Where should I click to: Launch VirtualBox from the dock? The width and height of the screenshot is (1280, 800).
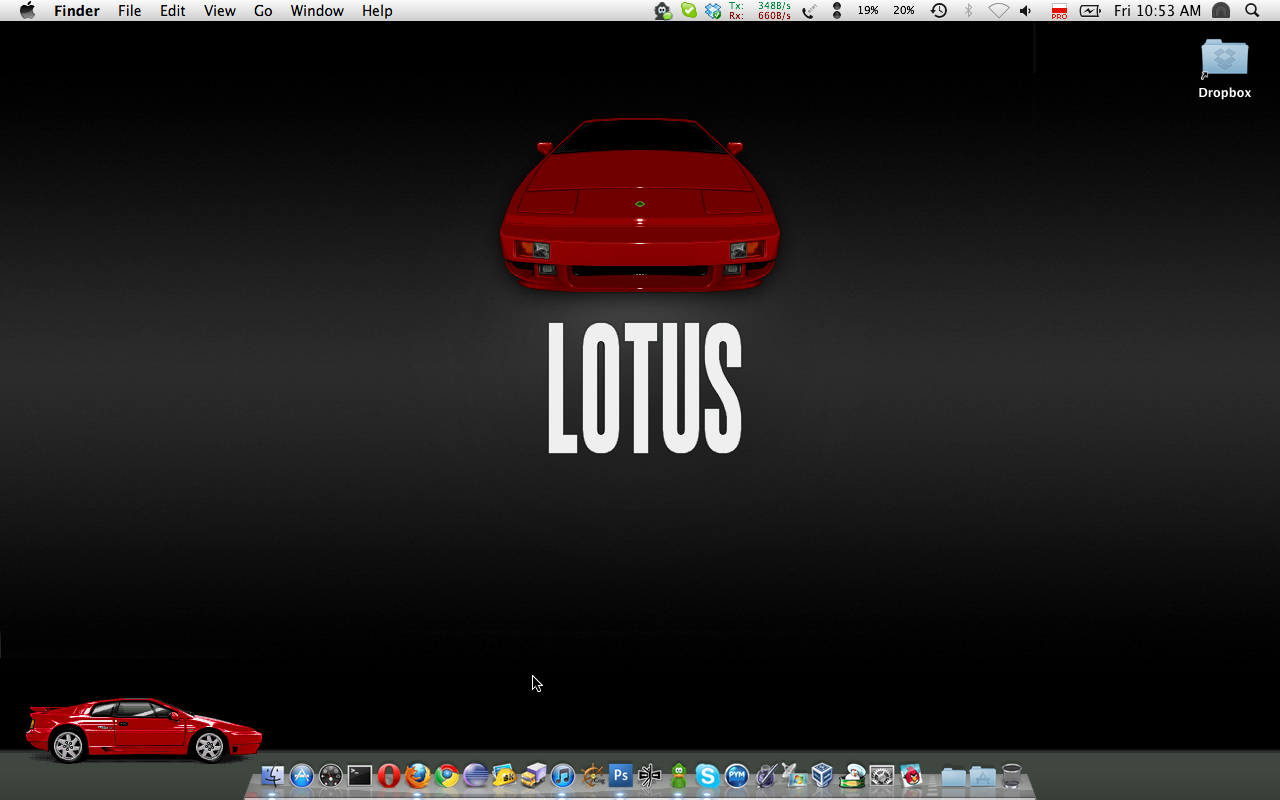(823, 776)
